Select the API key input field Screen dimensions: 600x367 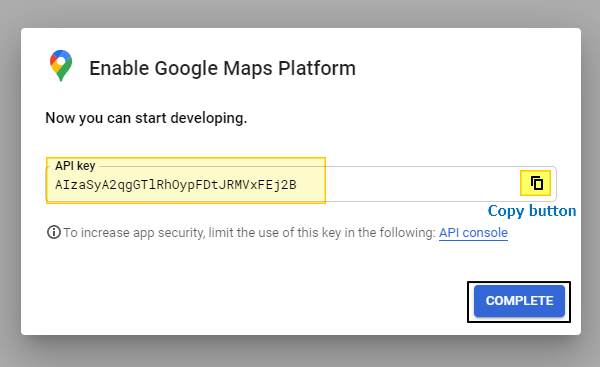pos(301,184)
